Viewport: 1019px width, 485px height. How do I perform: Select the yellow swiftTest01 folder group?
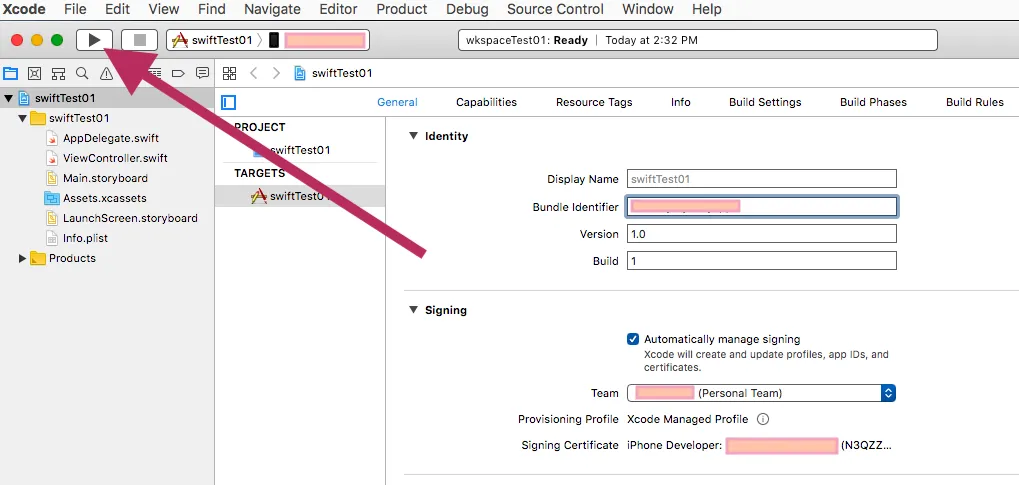(107, 118)
